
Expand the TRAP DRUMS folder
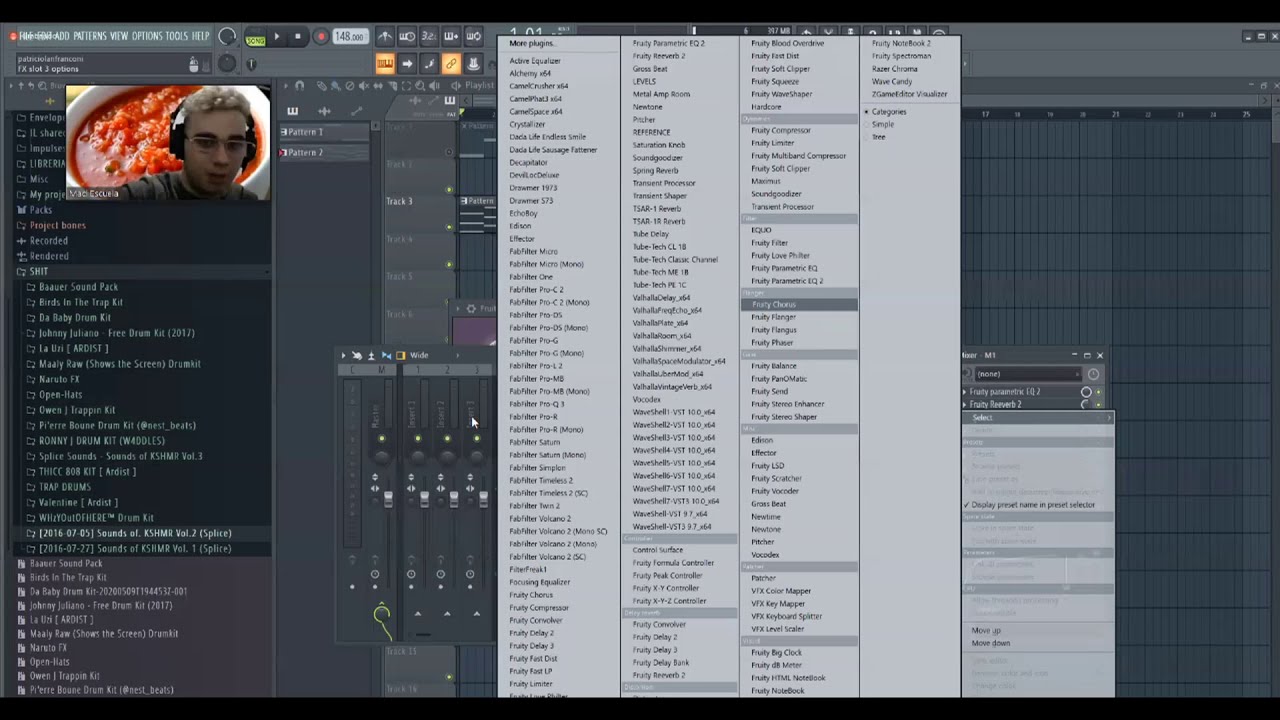(x=65, y=487)
